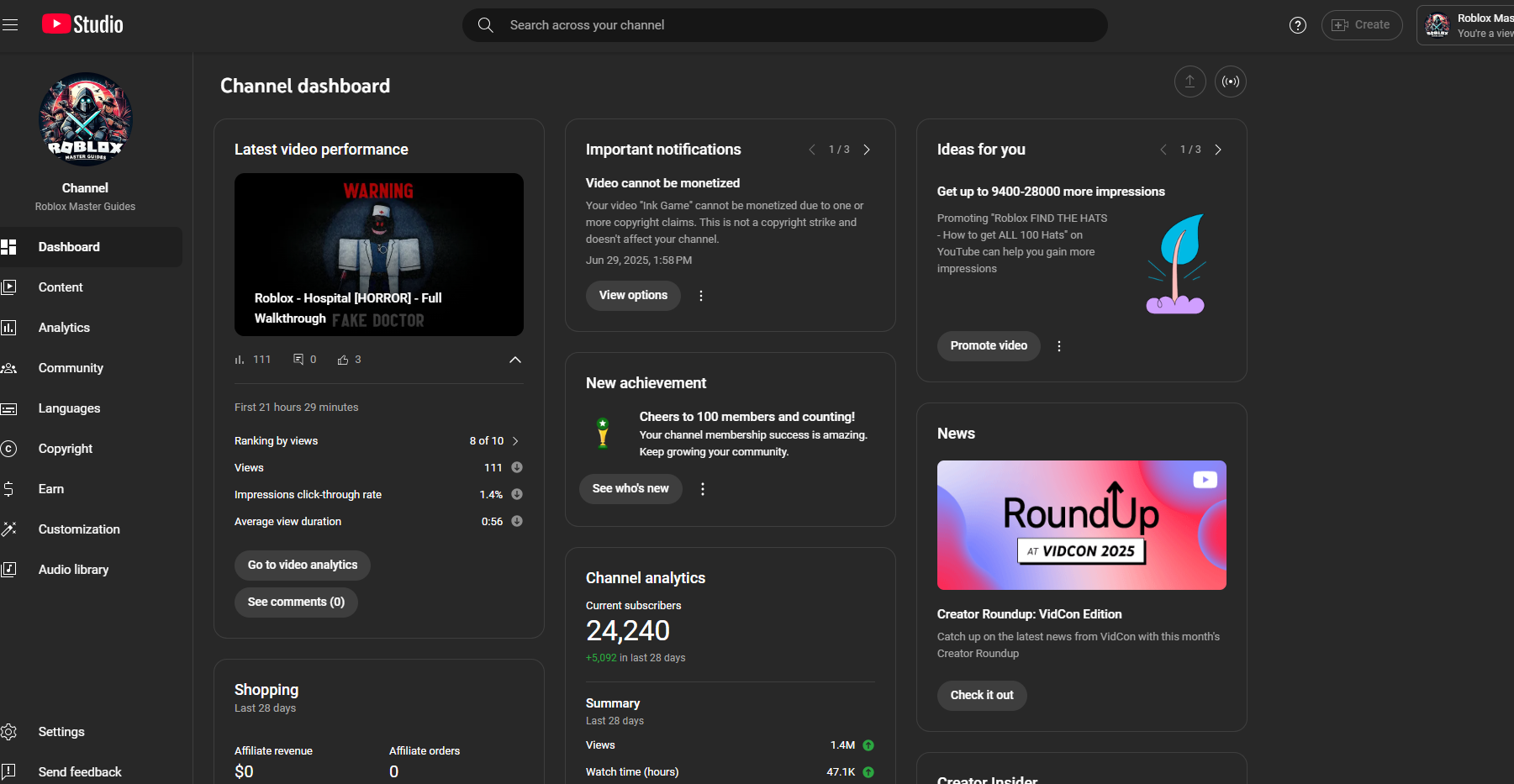
Task: Click See who's new button
Action: click(630, 489)
